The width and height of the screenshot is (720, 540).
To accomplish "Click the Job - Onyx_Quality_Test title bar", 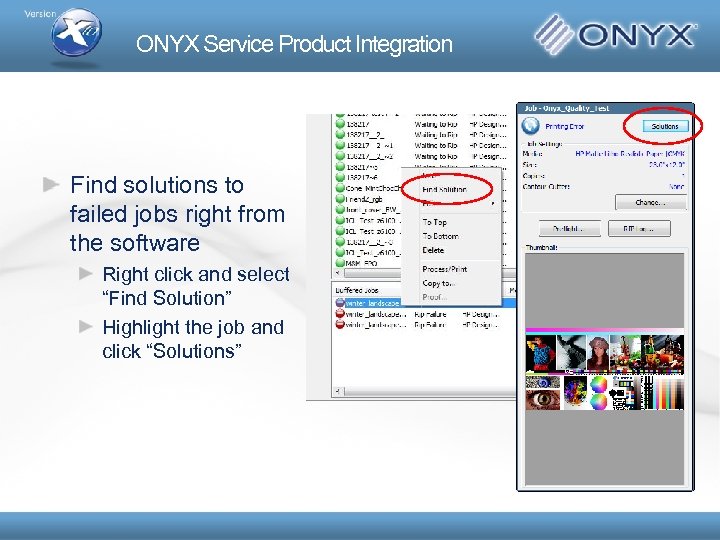I will [x=605, y=108].
